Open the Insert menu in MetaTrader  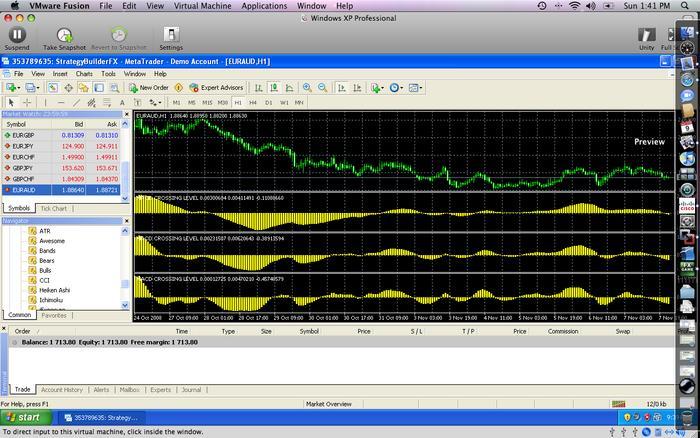point(60,74)
